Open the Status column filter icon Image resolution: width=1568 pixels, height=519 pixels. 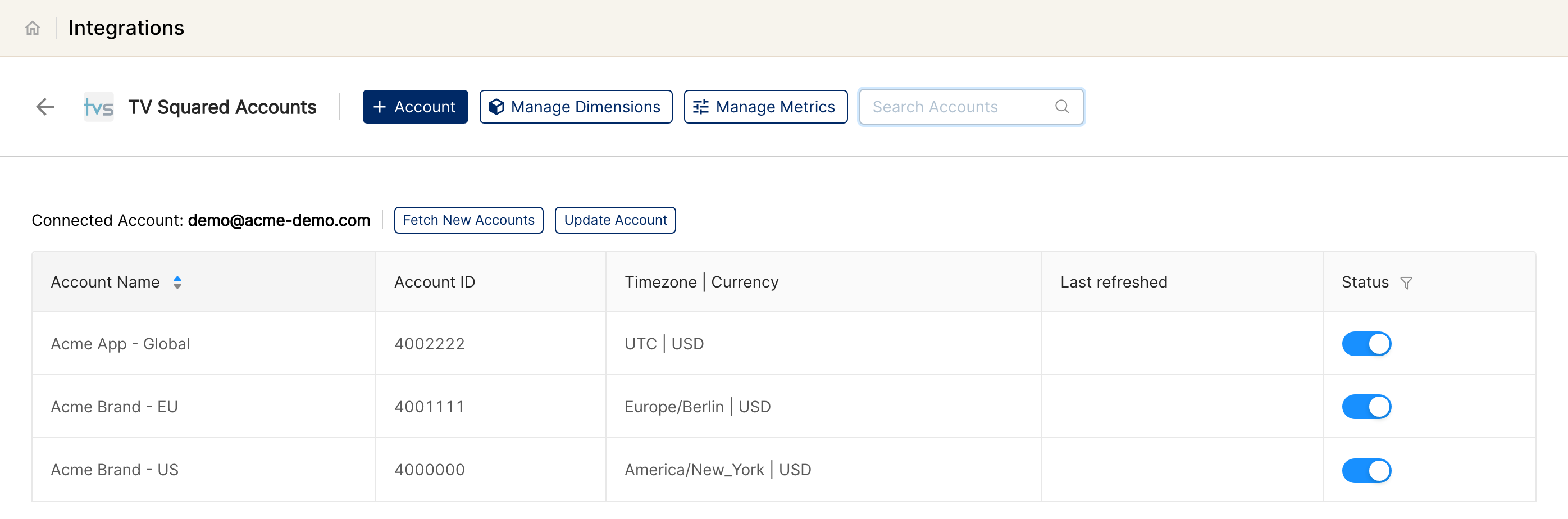click(1406, 283)
